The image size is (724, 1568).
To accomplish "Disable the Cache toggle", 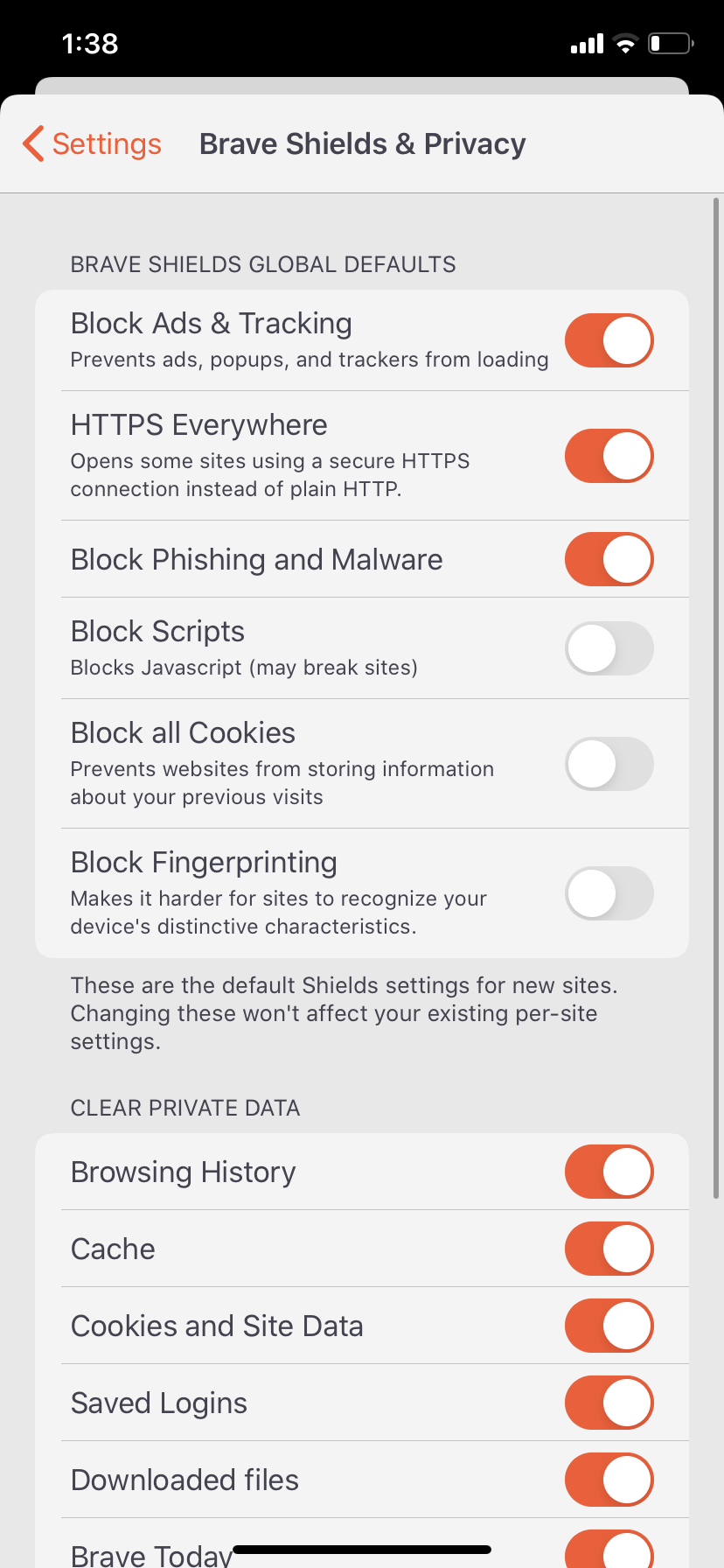I will point(609,1249).
